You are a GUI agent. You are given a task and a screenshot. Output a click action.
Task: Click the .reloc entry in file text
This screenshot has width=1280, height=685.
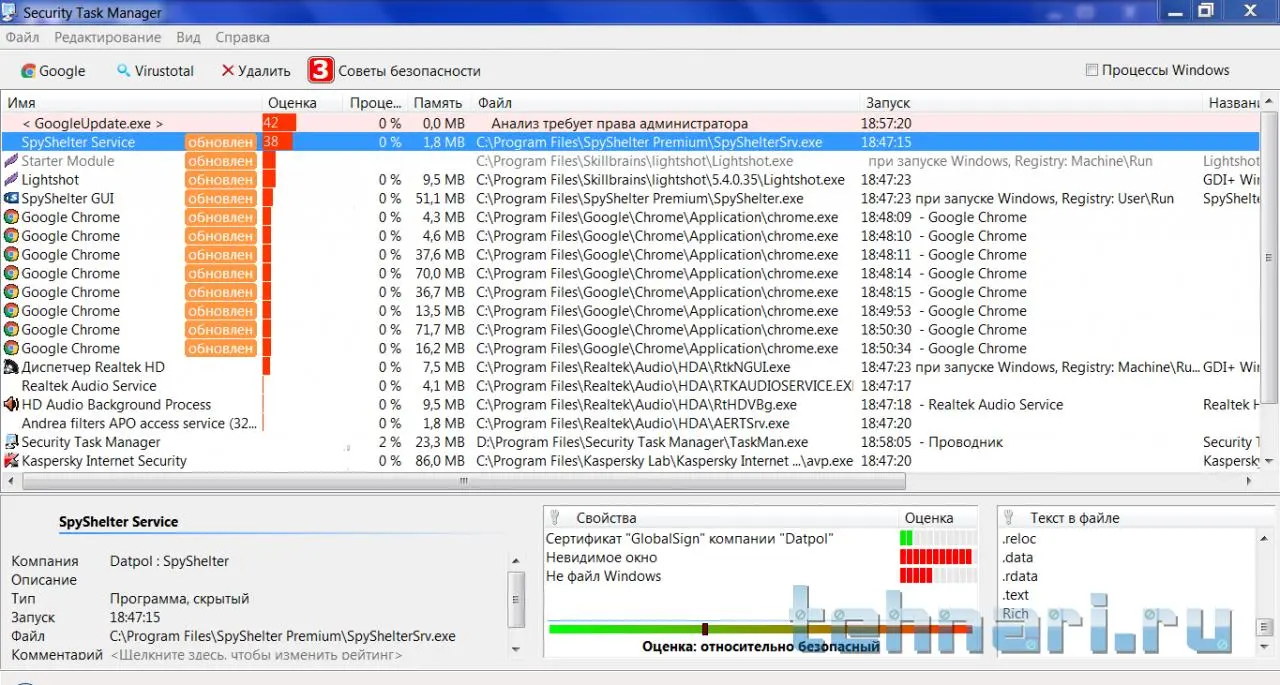(1020, 539)
